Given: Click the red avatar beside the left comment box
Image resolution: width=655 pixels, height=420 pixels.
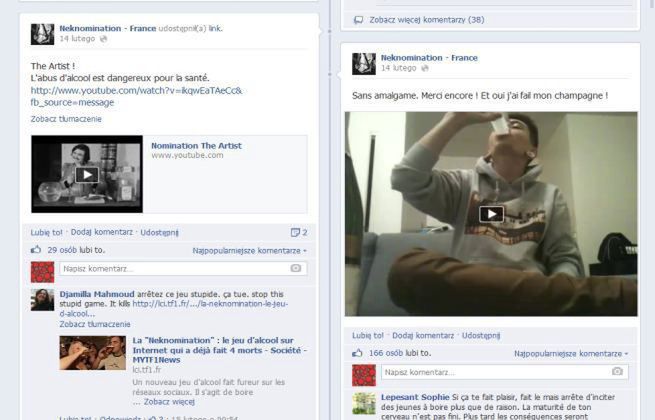Looking at the screenshot, I should pos(42,272).
